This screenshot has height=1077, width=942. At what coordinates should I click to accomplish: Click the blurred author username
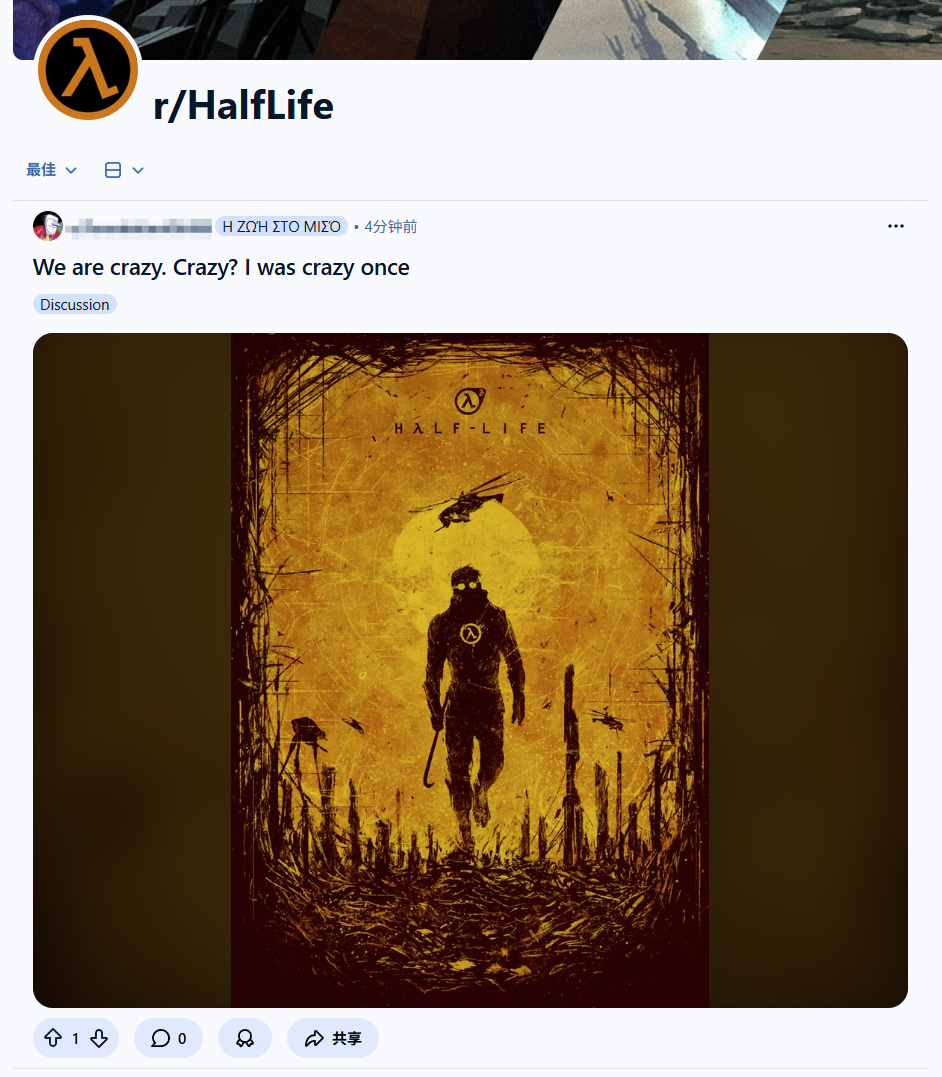click(x=138, y=227)
